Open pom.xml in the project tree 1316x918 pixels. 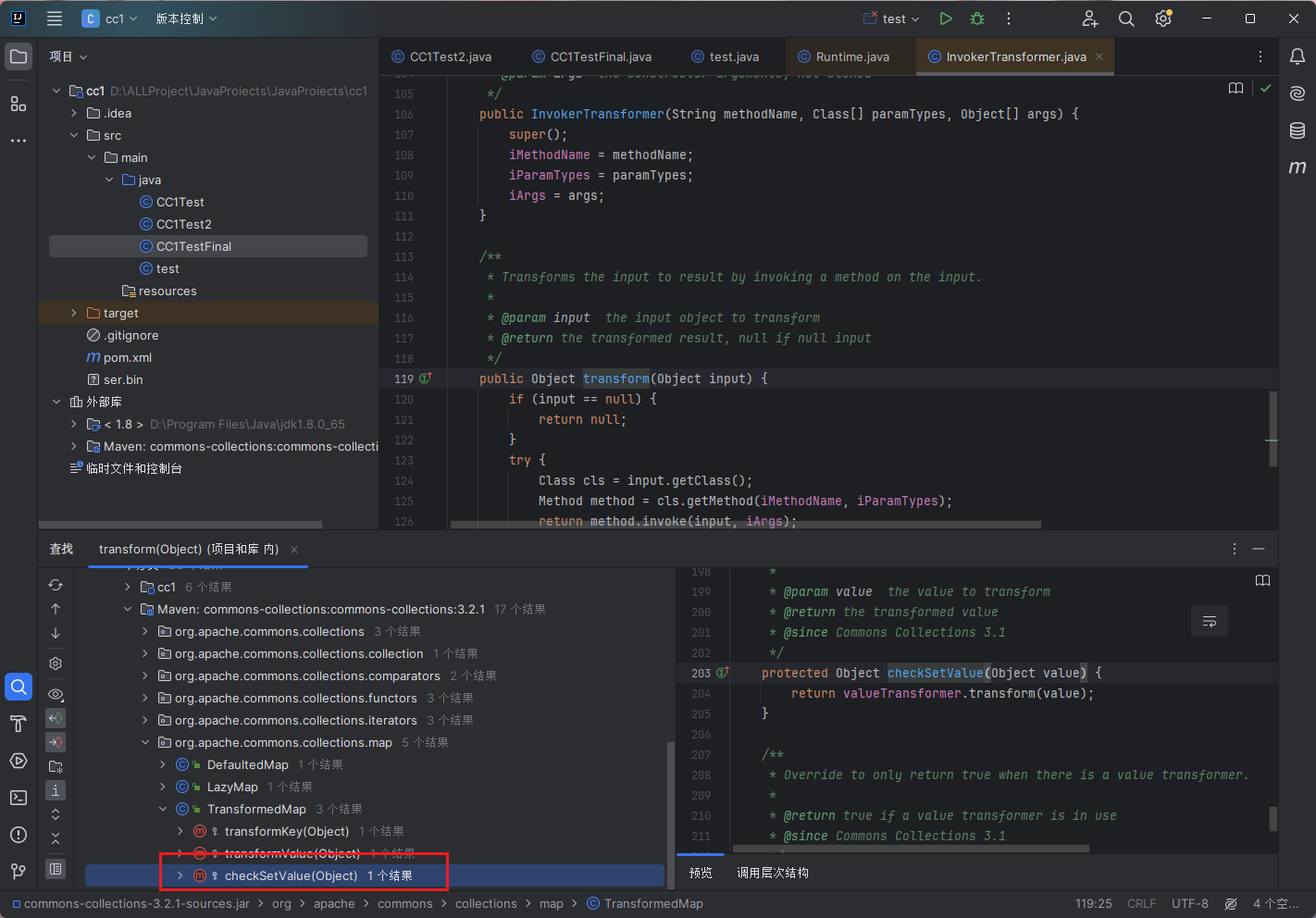(127, 357)
